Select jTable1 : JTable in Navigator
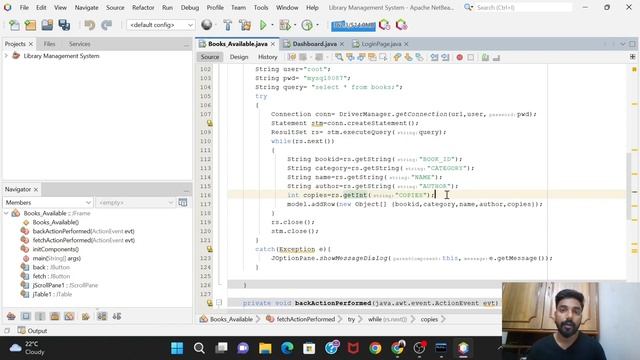 52,294
